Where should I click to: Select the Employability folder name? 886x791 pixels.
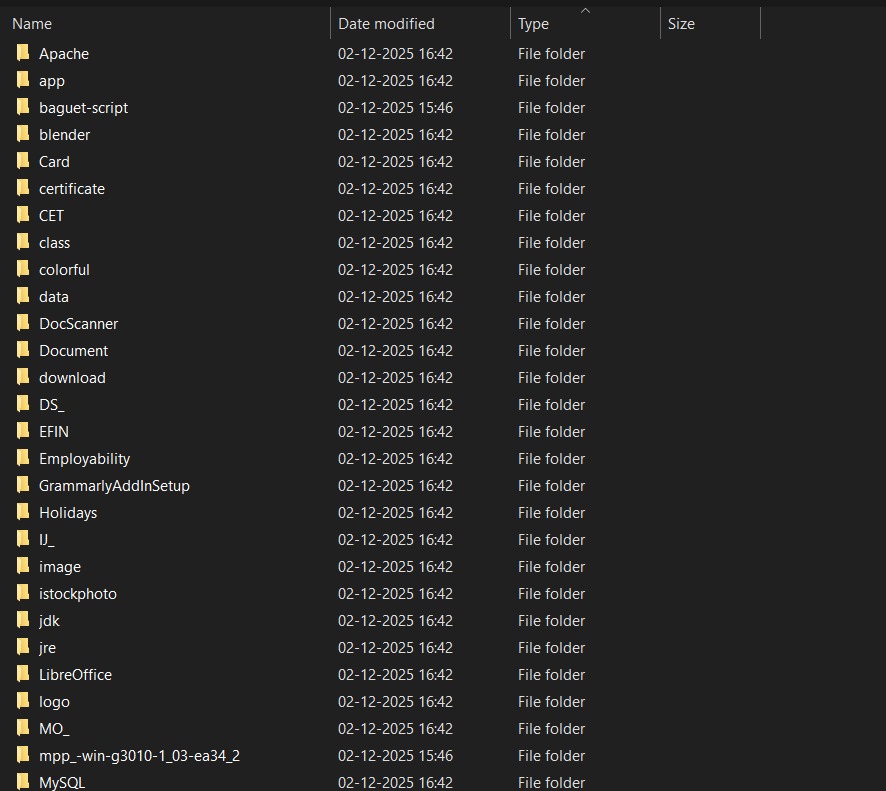84,459
